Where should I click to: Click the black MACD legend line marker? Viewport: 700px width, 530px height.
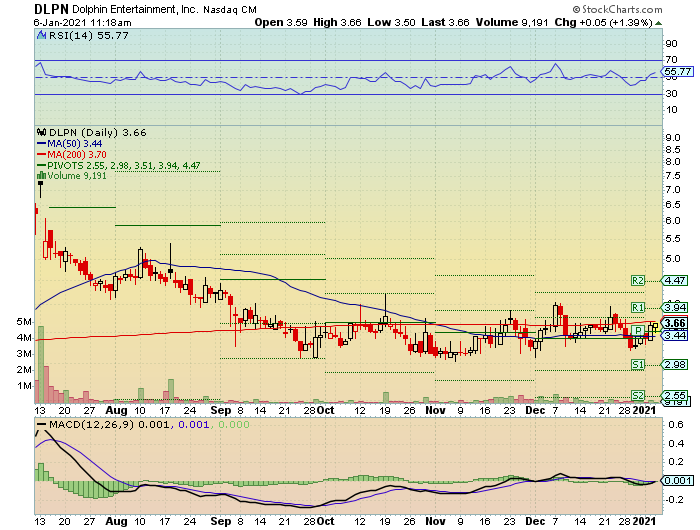42,425
